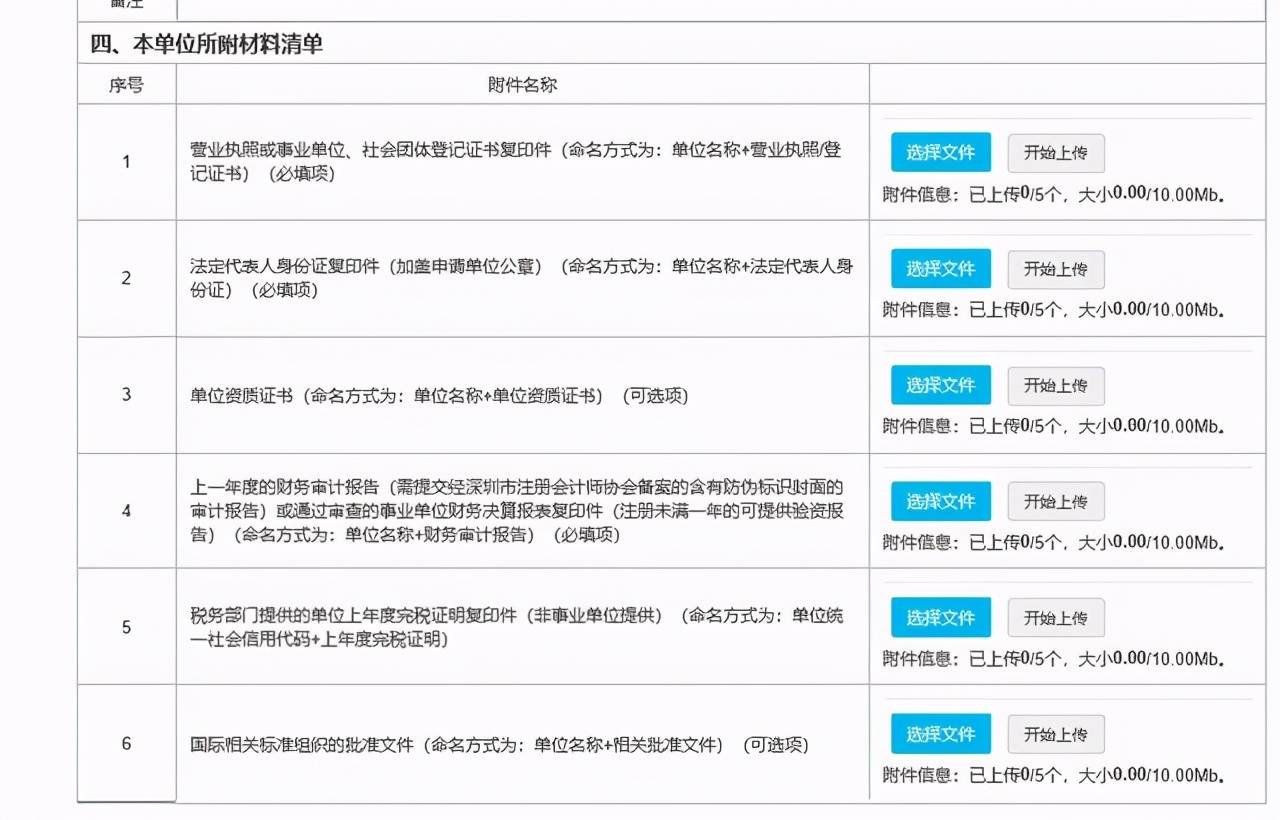Click the 附件名称 column header
The image size is (1280, 820).
pyautogui.click(x=522, y=85)
